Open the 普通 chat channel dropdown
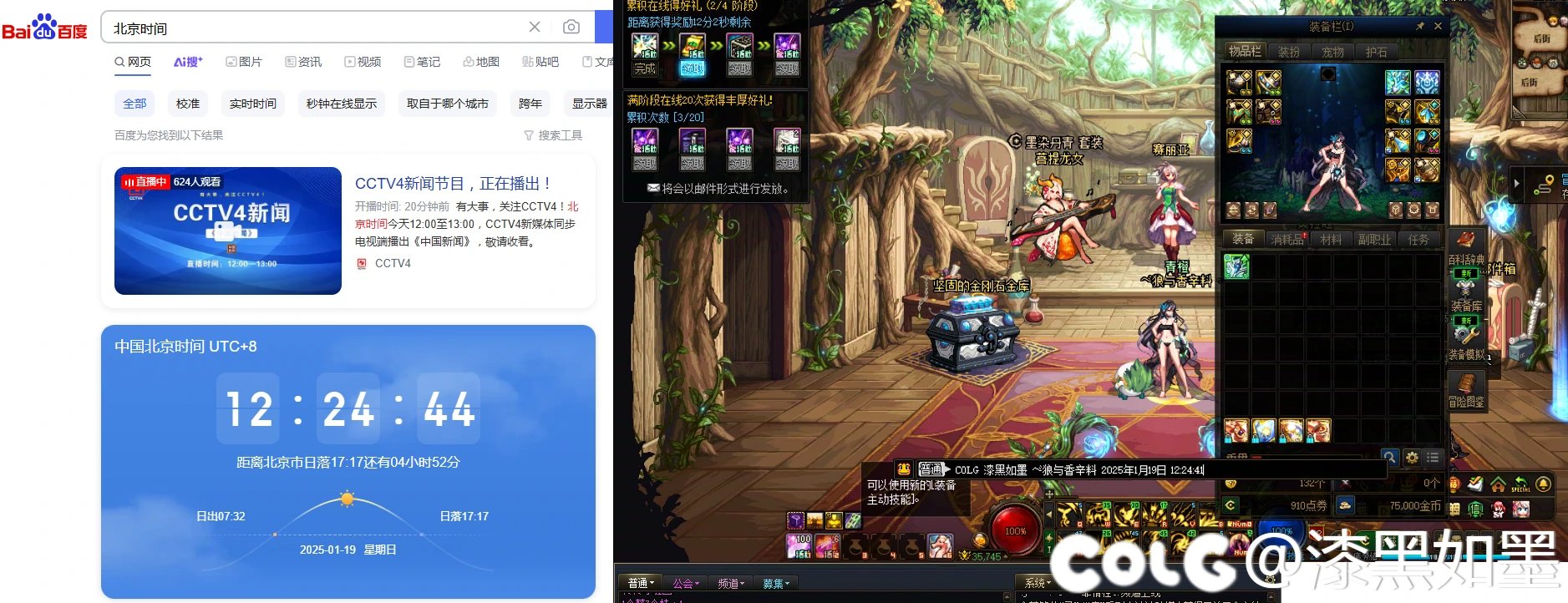This screenshot has width=1568, height=603. point(641,583)
